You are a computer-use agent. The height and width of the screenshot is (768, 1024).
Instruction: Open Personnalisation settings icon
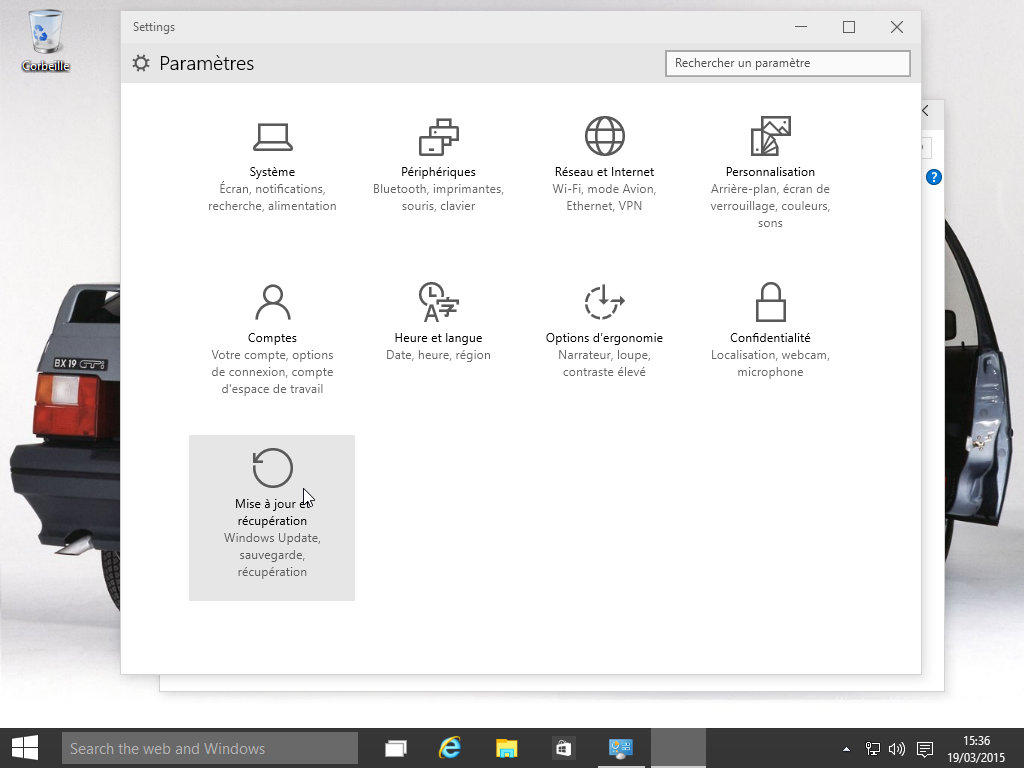pos(770,136)
